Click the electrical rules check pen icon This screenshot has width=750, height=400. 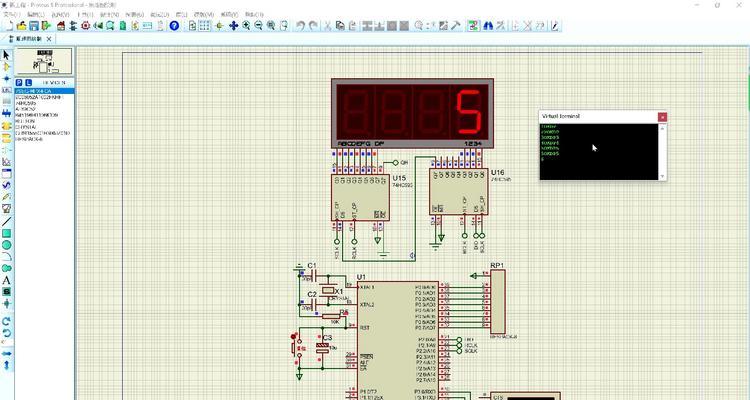pos(555,25)
